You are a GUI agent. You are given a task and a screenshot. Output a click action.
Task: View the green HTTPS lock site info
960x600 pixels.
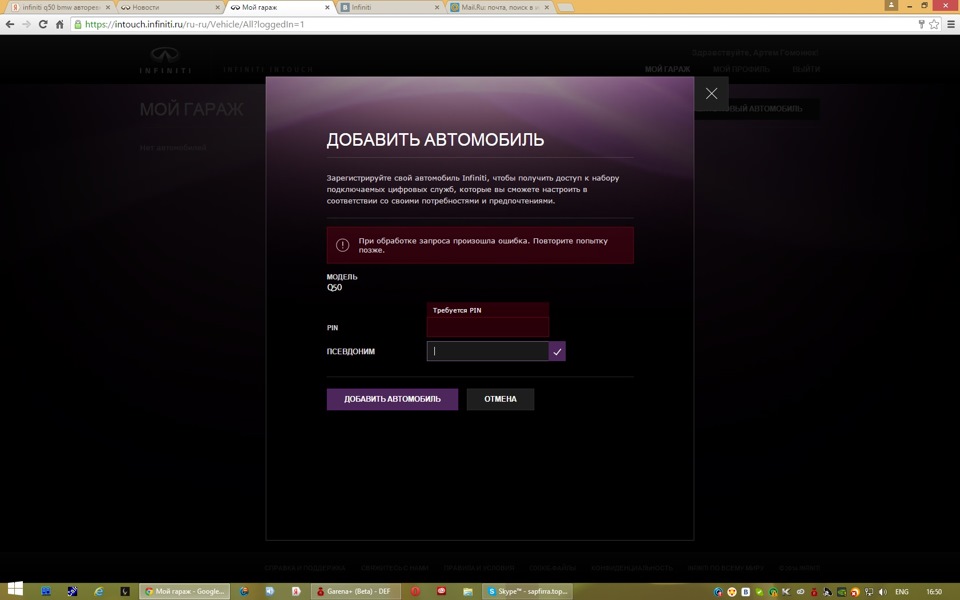coord(78,24)
